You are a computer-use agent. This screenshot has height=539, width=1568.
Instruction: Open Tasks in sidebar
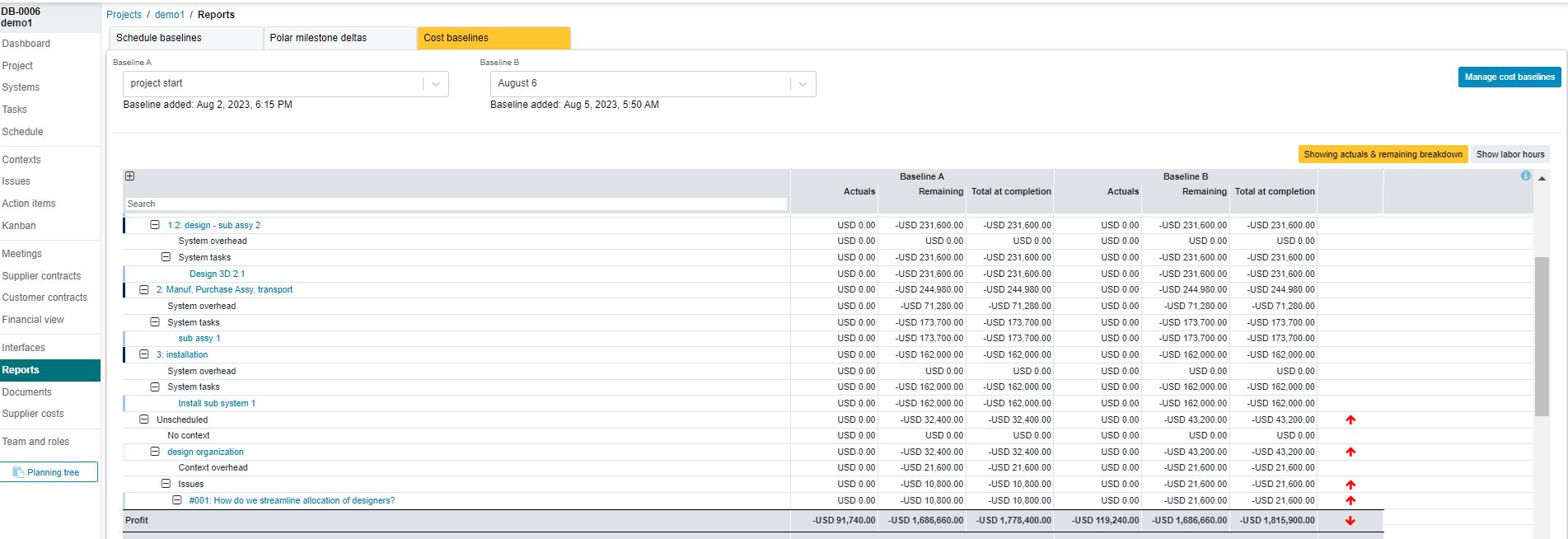coord(15,110)
